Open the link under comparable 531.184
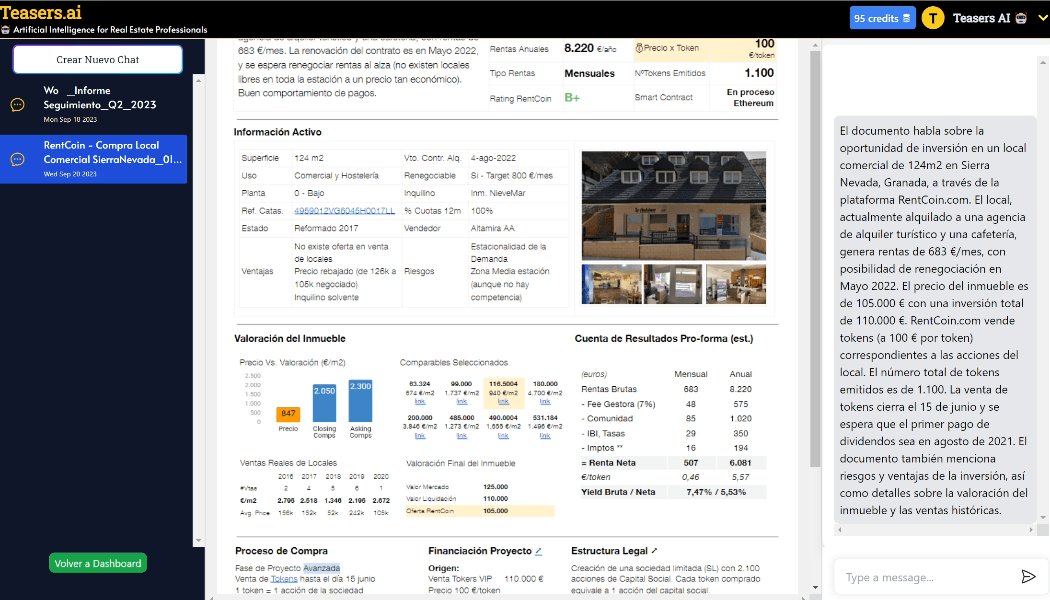This screenshot has height=600, width=1050. (x=545, y=436)
